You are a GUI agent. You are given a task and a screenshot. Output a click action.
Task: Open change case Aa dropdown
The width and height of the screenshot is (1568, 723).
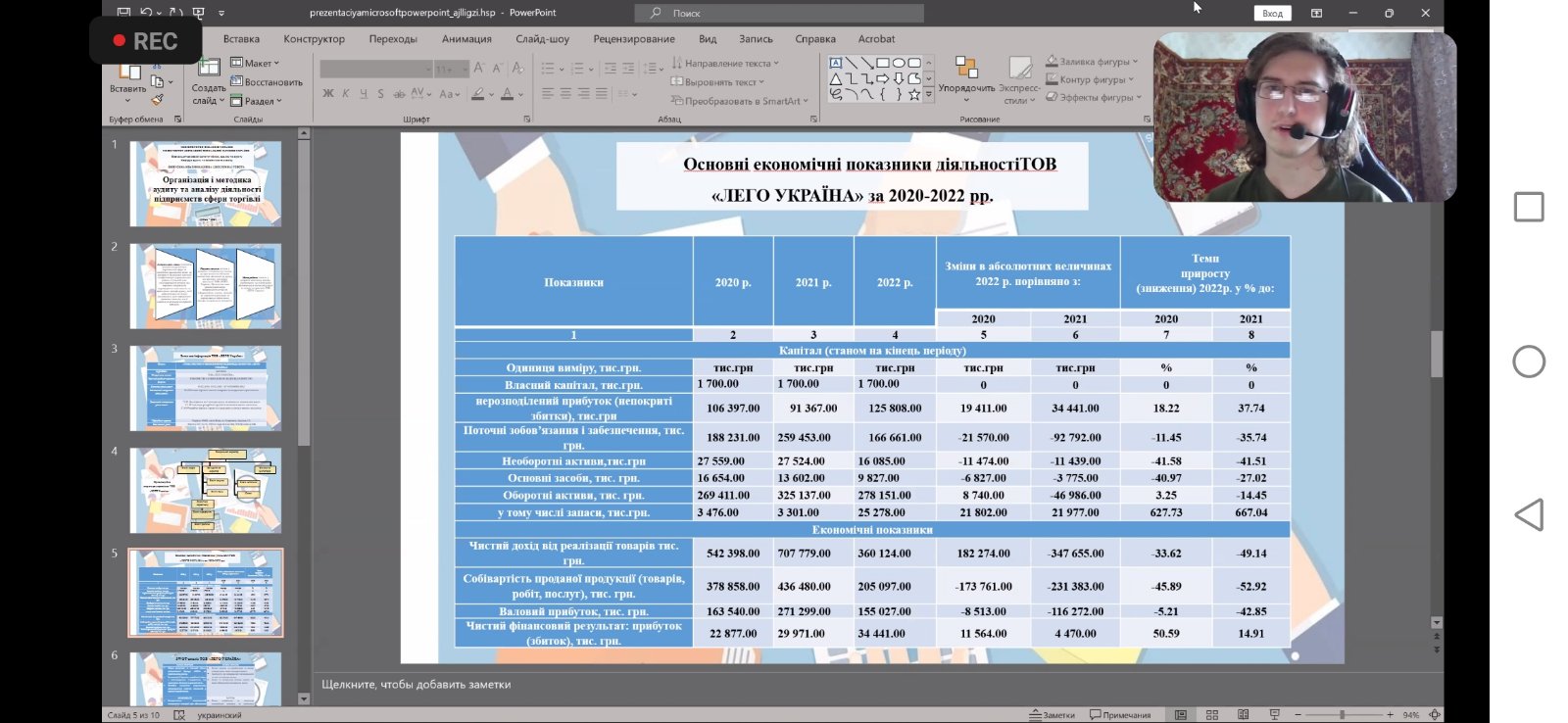[449, 94]
